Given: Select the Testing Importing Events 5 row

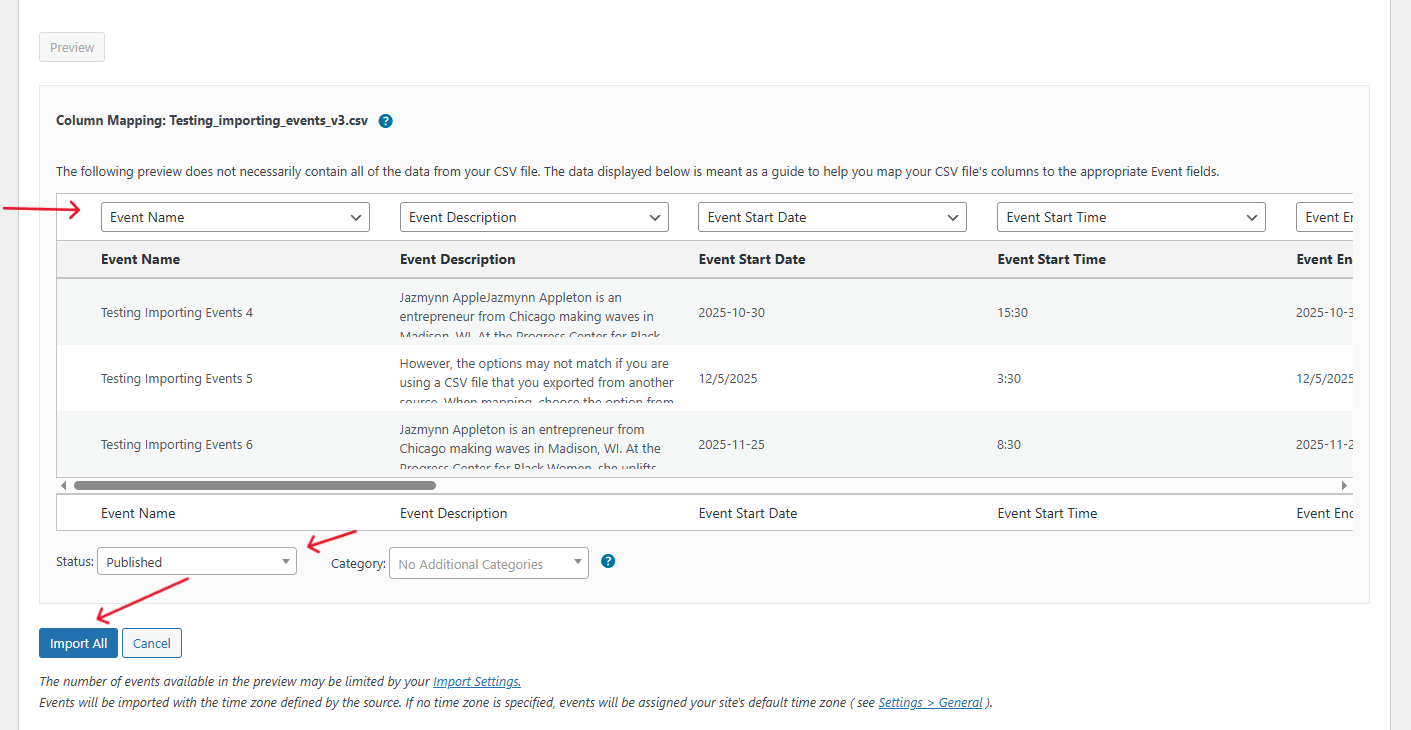Looking at the screenshot, I should (177, 379).
